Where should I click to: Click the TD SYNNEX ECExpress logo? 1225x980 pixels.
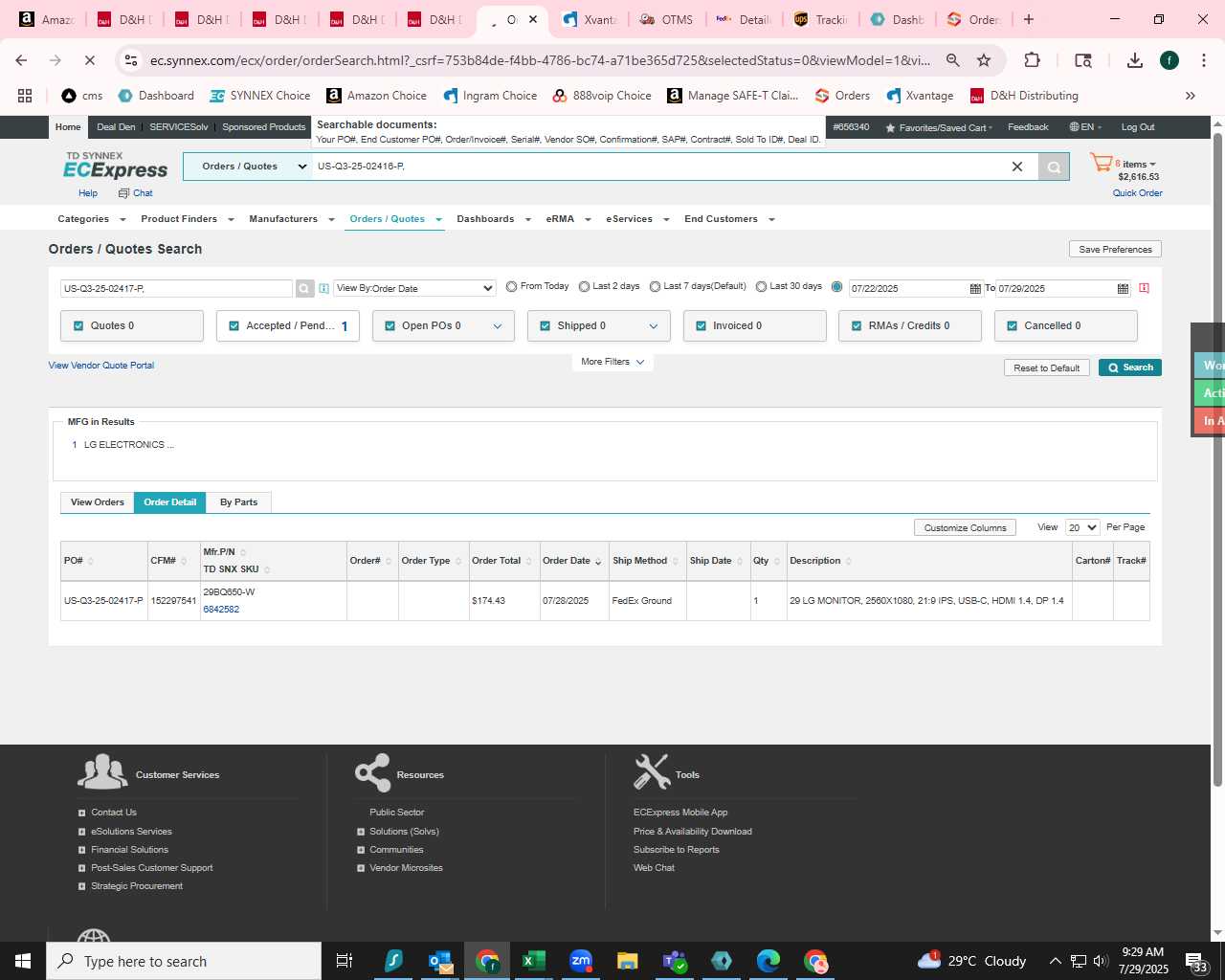coord(115,166)
